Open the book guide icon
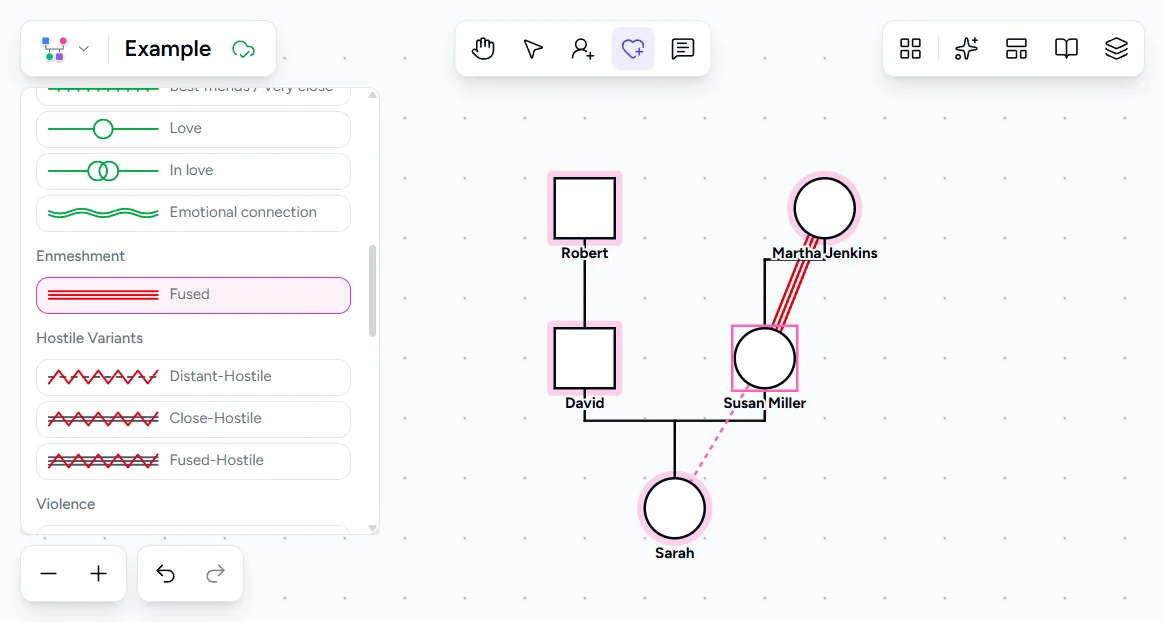The image size is (1165, 622). point(1066,49)
